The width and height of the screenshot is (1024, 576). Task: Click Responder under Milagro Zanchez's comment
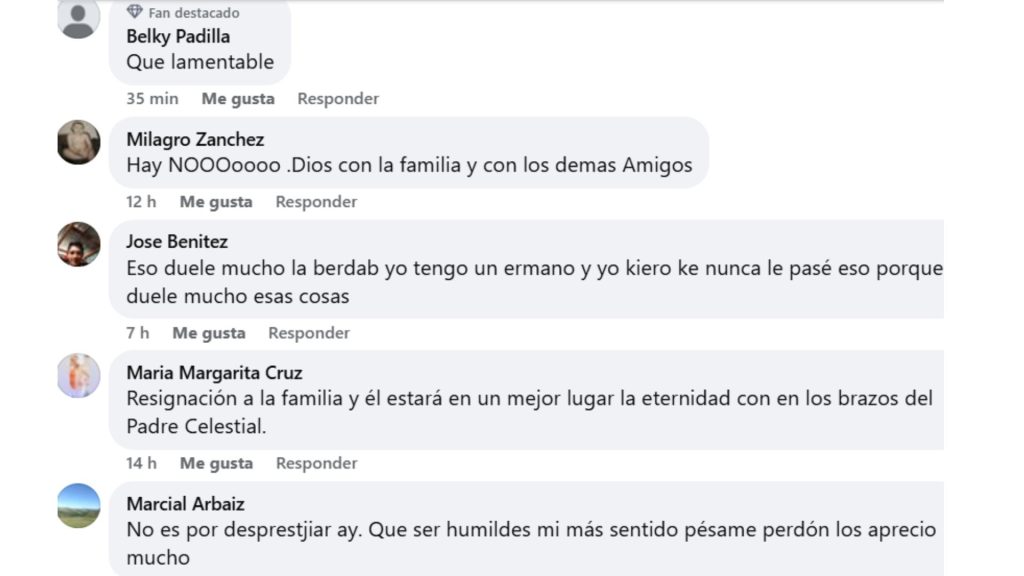coord(316,201)
